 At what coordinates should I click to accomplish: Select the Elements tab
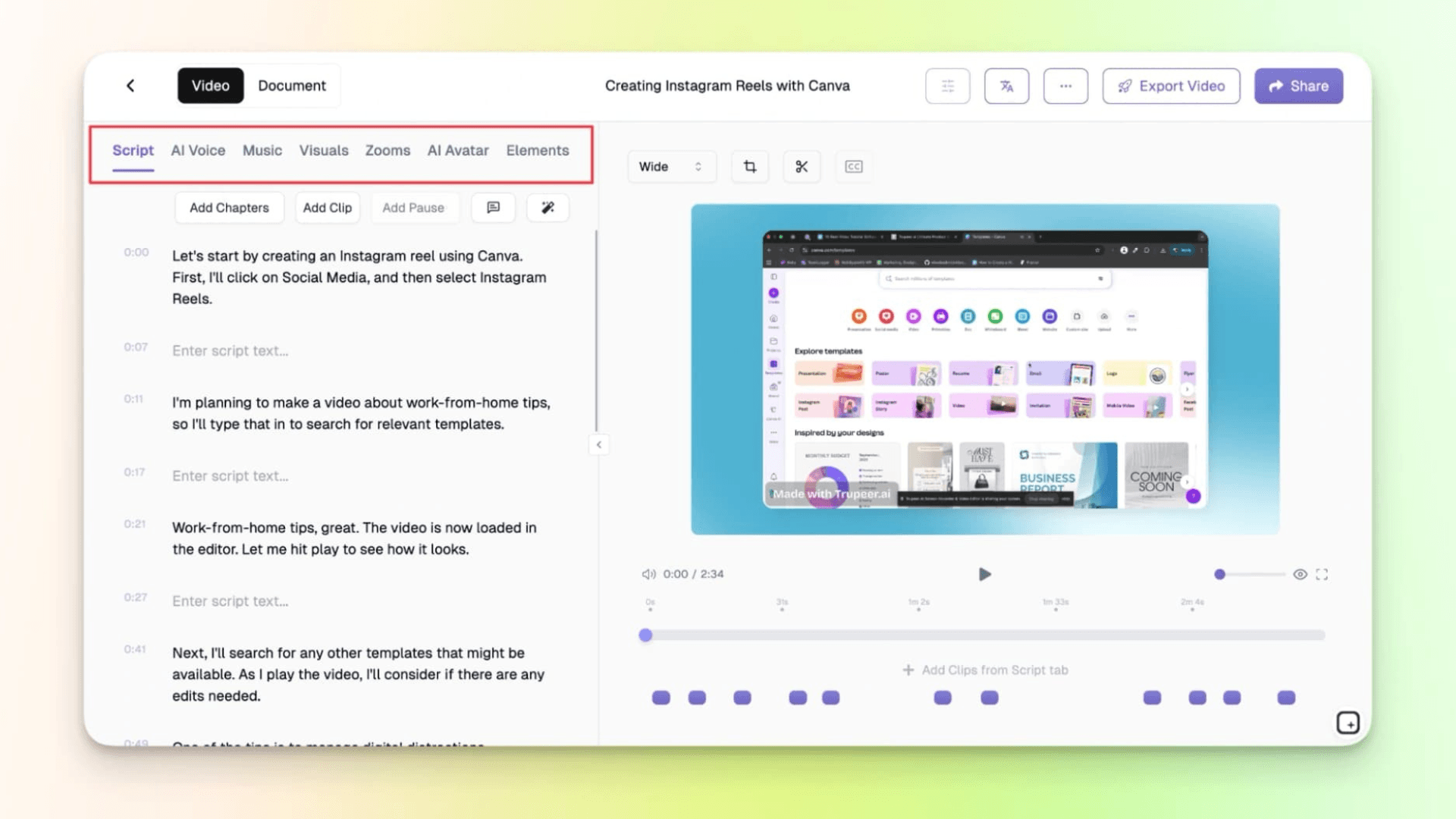[x=538, y=150]
